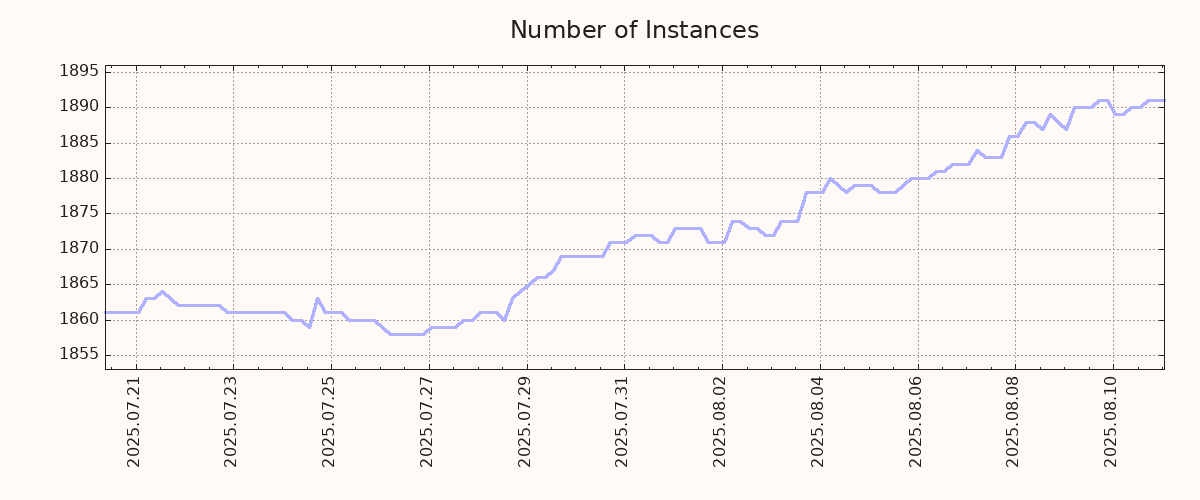Click the date label 2025.07.21

[x=134, y=423]
